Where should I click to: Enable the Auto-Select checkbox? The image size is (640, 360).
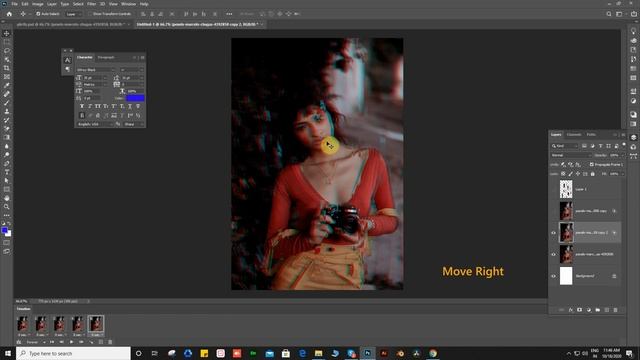(38, 14)
